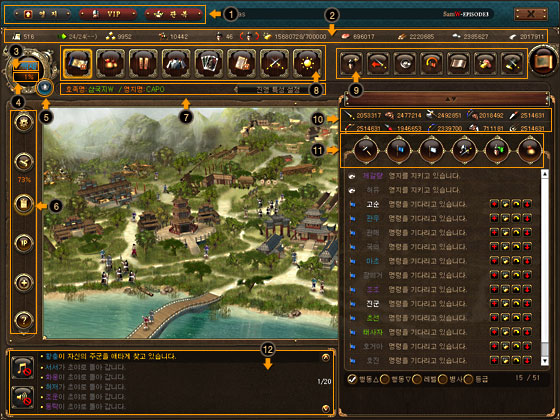
Task: Open the VIP tab
Action: tap(108, 14)
